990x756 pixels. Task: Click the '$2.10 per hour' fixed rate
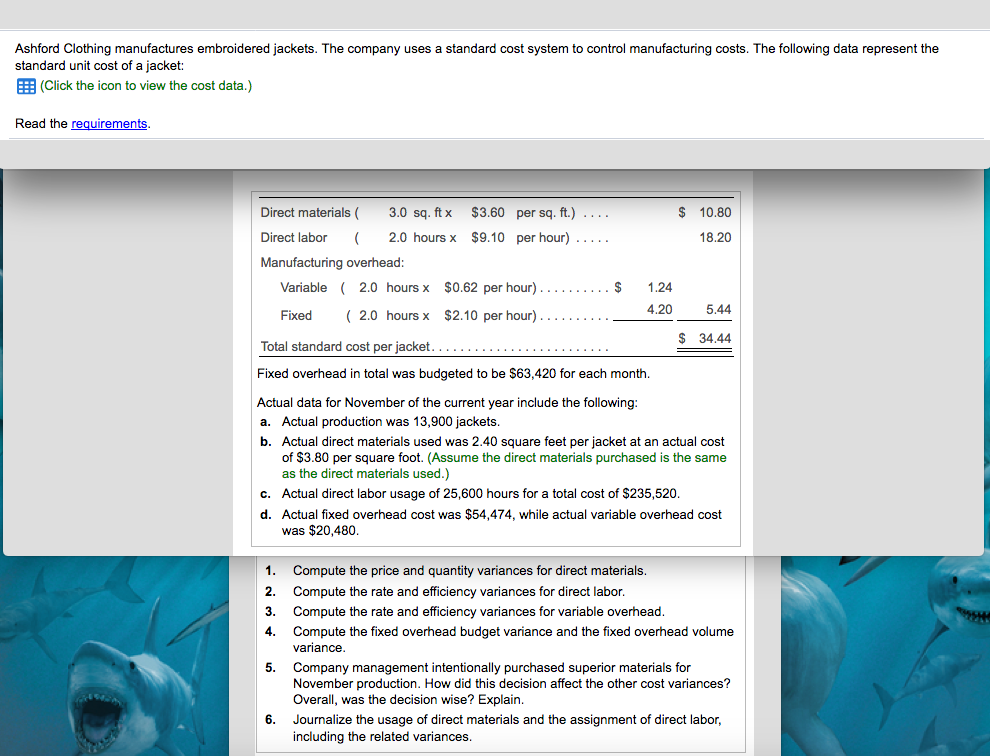pos(490,316)
